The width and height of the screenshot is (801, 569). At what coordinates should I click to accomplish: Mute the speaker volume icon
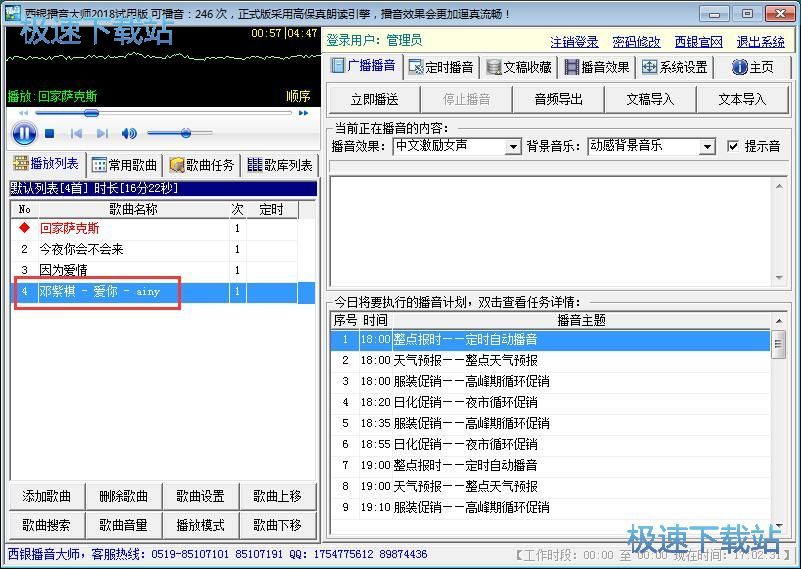129,133
